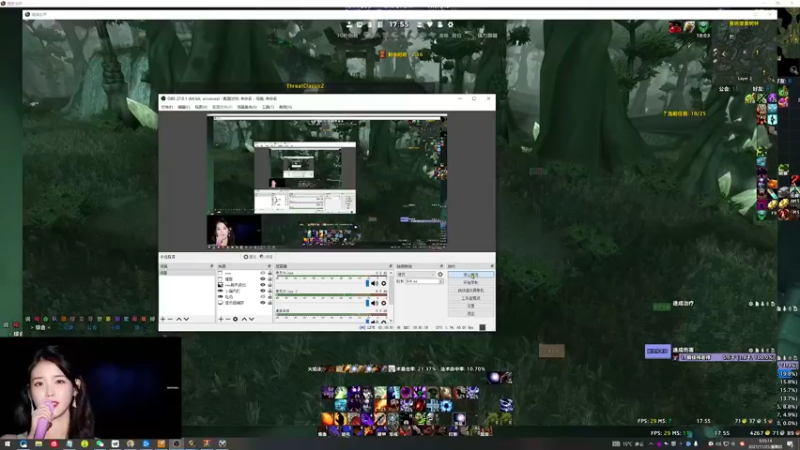Viewport: 800px width, 450px height.
Task: Open the OBS 视图 (View) menu
Action: point(202,107)
